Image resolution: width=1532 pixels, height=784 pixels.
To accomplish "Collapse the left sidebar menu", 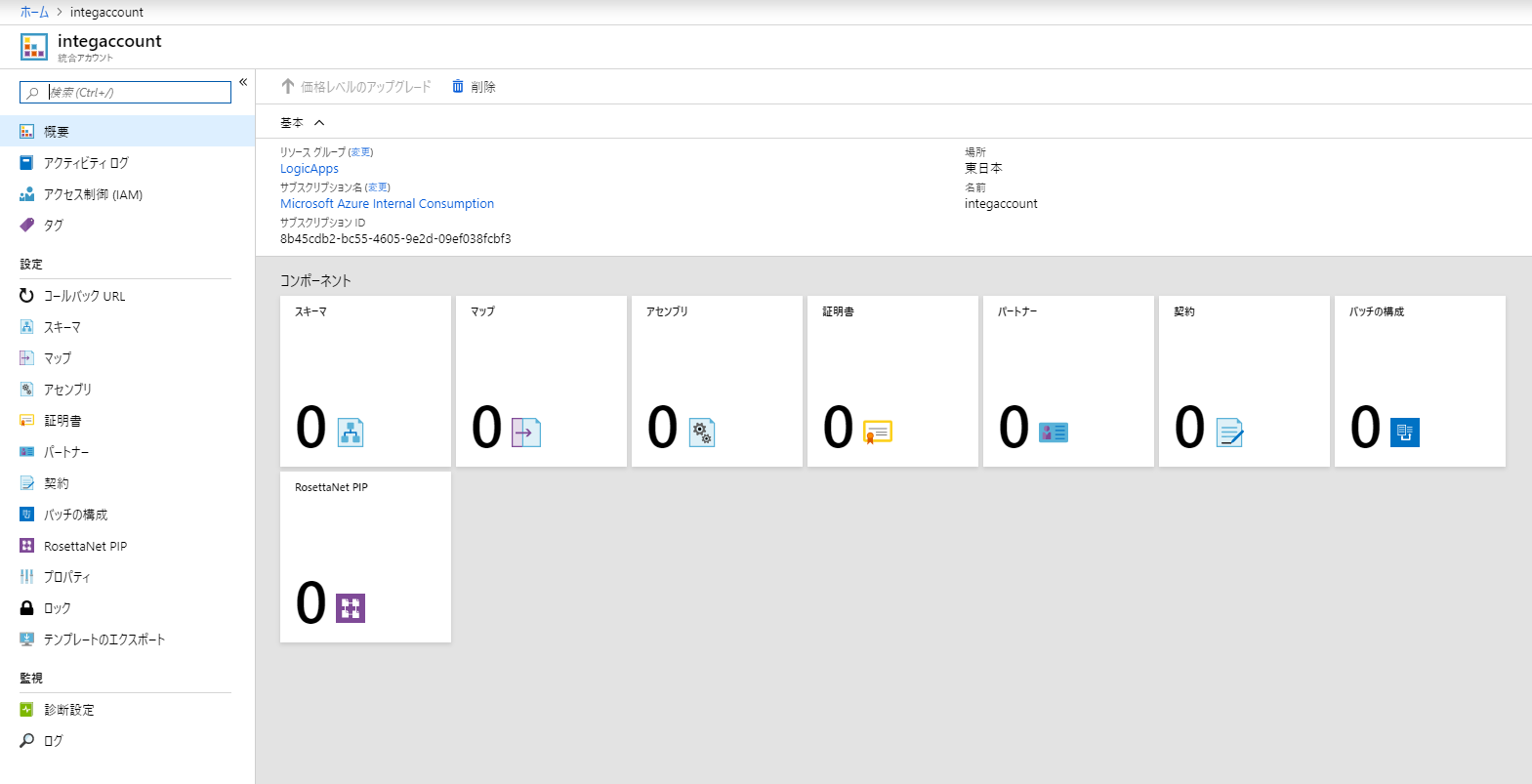I will click(243, 82).
